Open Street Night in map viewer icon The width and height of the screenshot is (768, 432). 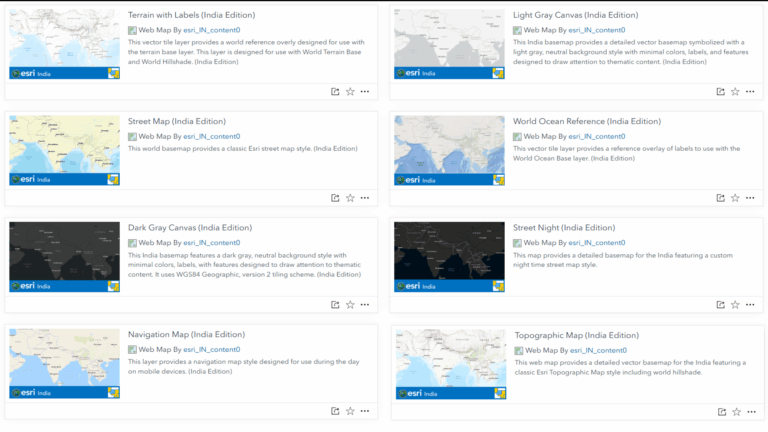pyautogui.click(x=720, y=305)
